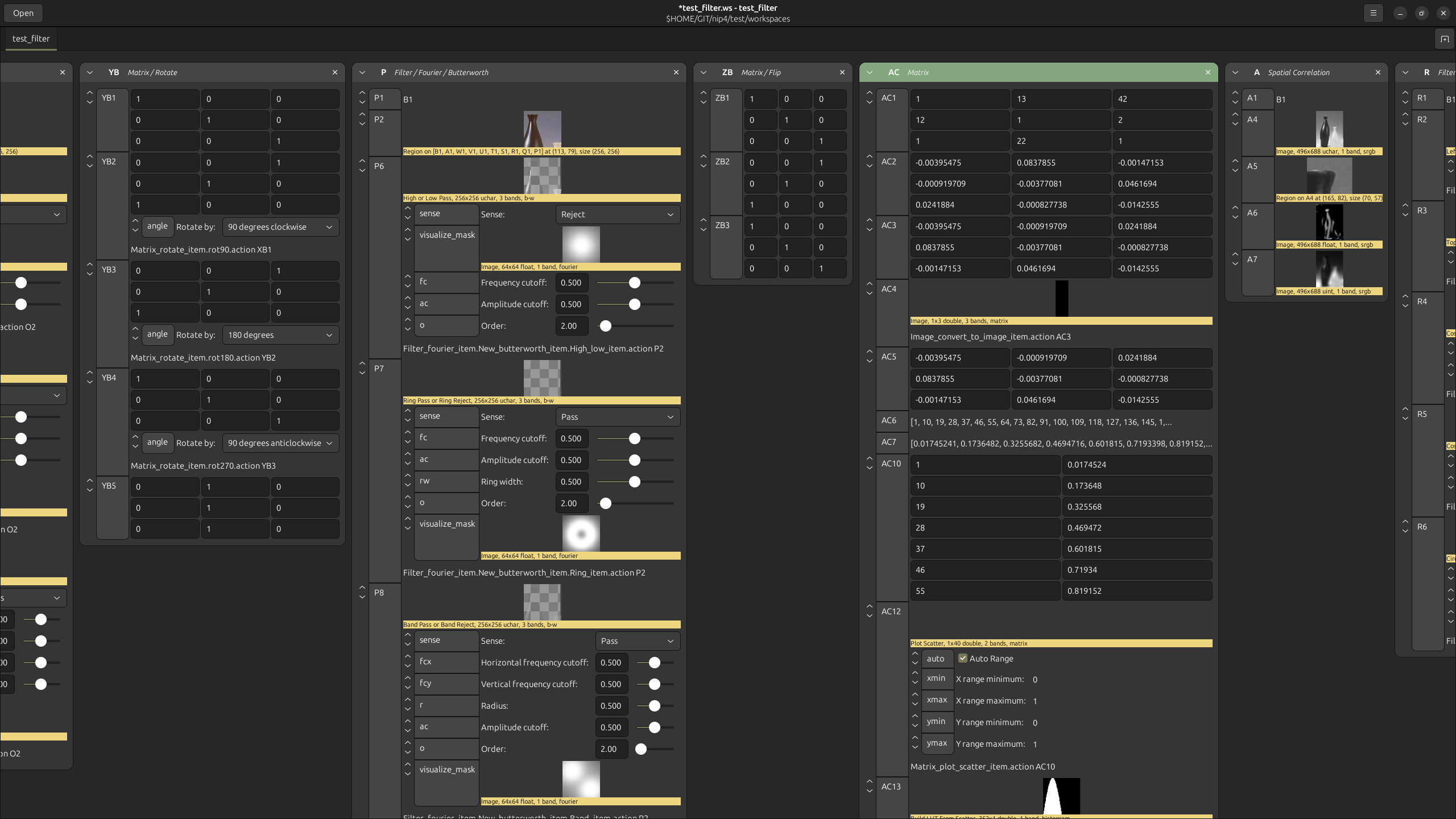The width and height of the screenshot is (1456, 819).
Task: Click the AC13 histogram thumbnail
Action: tap(1061, 796)
